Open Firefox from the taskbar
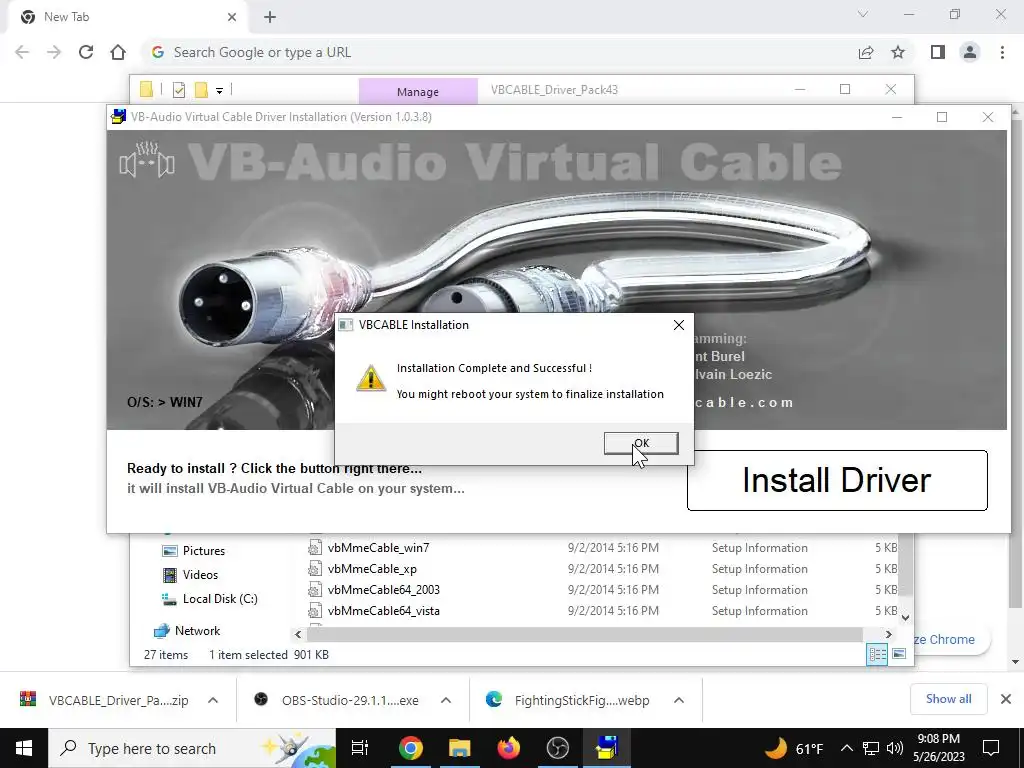Viewport: 1024px width, 768px height. 508,748
